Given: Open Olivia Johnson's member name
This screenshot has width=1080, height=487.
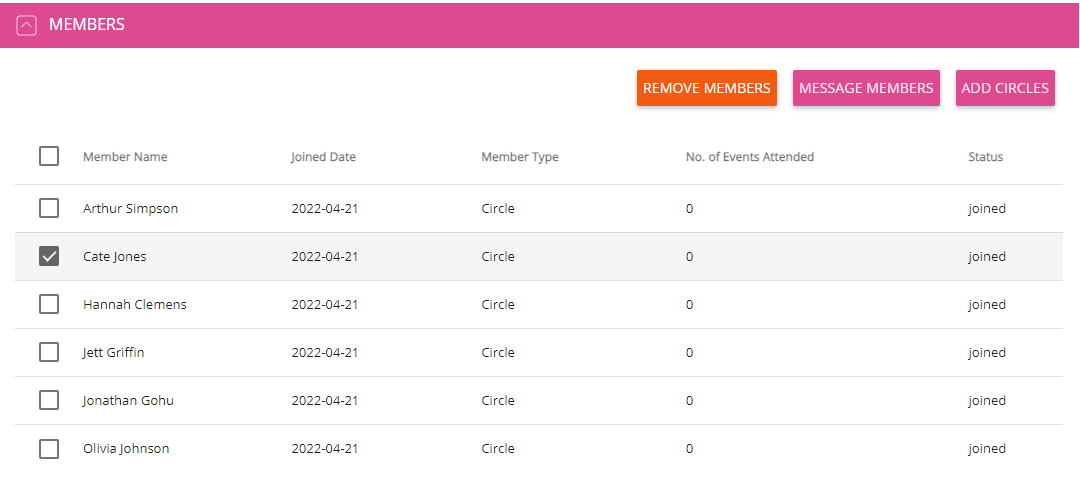Looking at the screenshot, I should click(126, 448).
